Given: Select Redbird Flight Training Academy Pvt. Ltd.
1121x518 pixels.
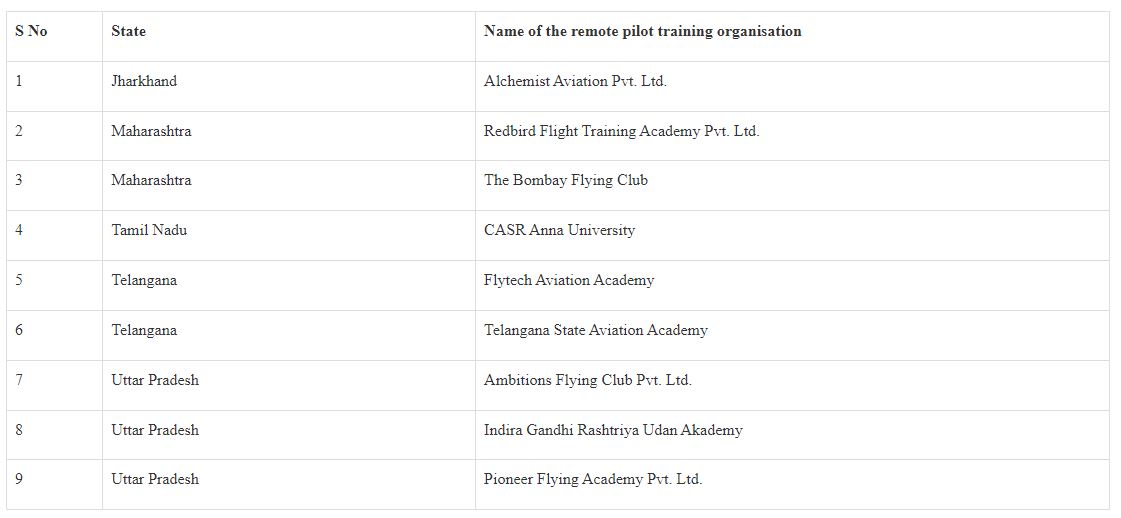Looking at the screenshot, I should pos(621,131).
